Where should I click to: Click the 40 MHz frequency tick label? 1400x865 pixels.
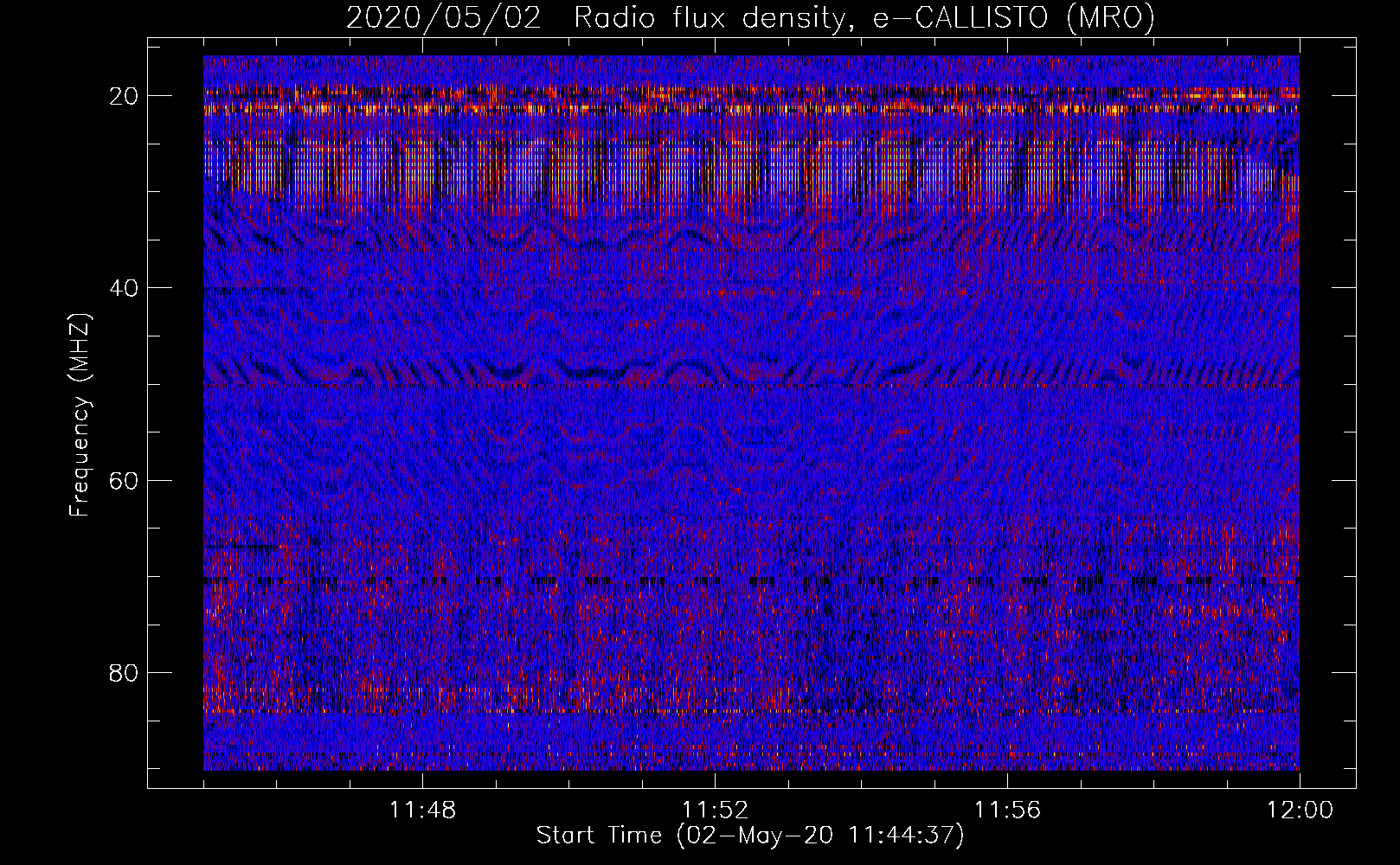click(x=124, y=287)
